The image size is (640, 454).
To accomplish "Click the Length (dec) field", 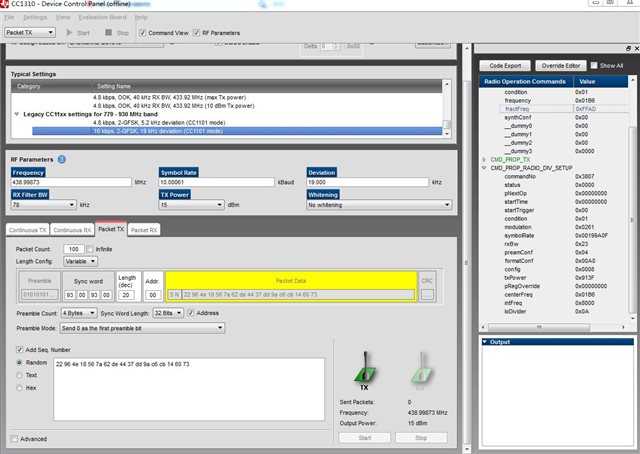I will (126, 295).
